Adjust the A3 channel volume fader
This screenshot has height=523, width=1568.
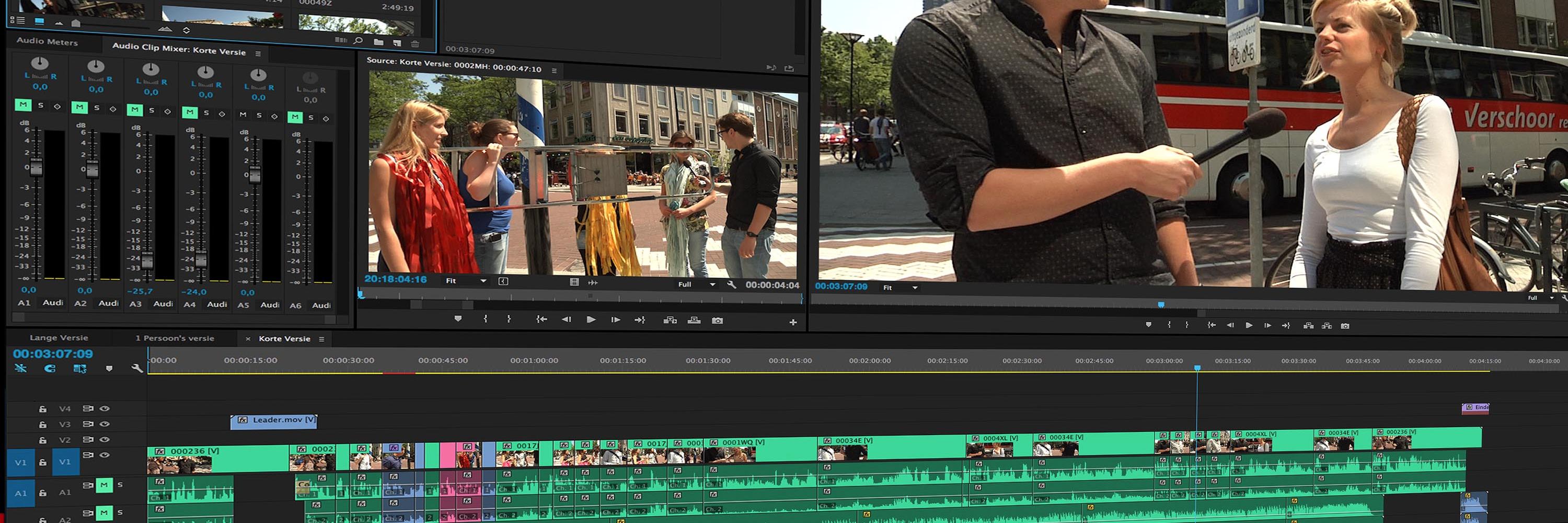coord(147,260)
